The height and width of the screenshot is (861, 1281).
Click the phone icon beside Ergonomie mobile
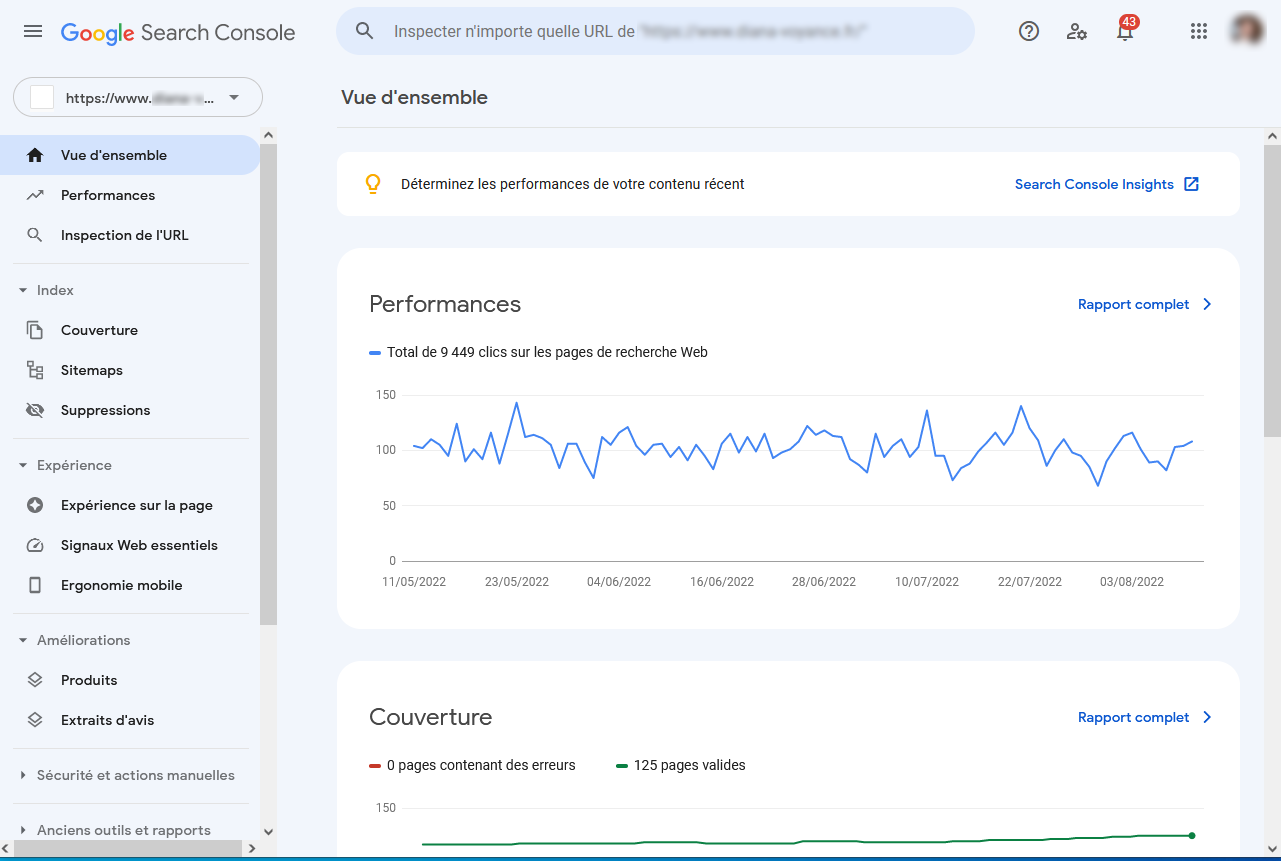point(35,585)
